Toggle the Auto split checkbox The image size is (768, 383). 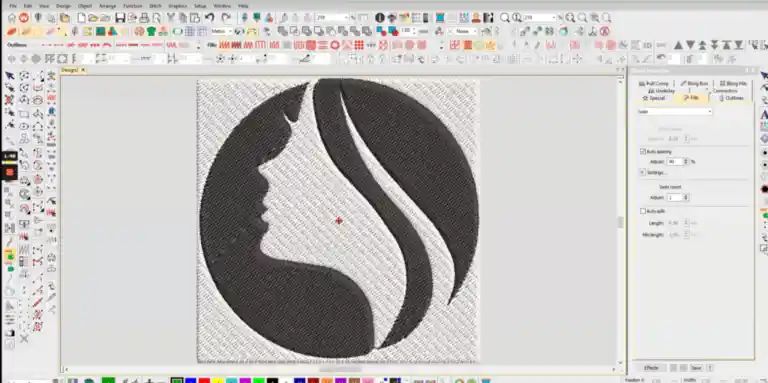pyautogui.click(x=643, y=211)
